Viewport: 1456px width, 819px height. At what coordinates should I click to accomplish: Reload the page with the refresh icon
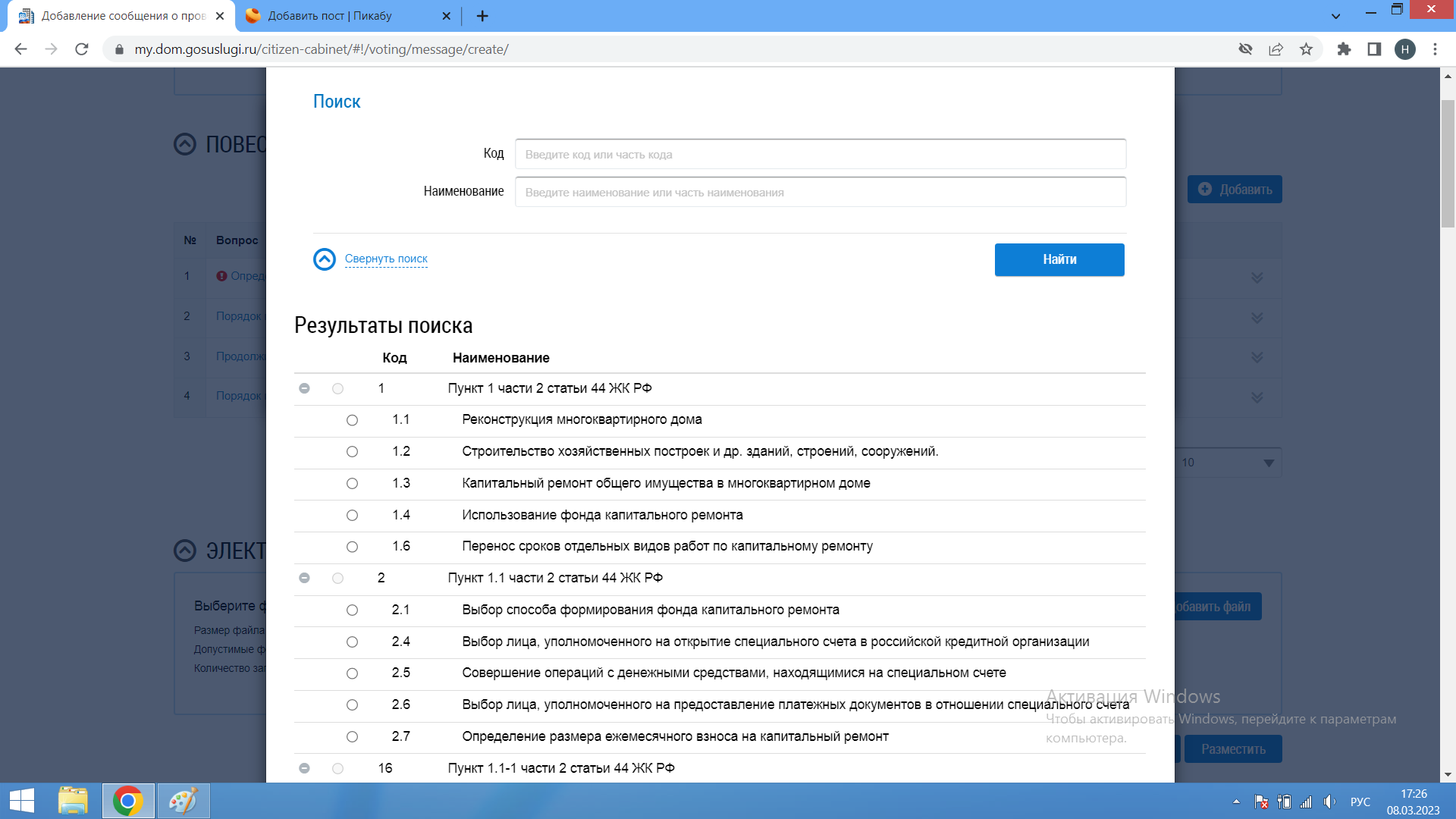[x=82, y=49]
